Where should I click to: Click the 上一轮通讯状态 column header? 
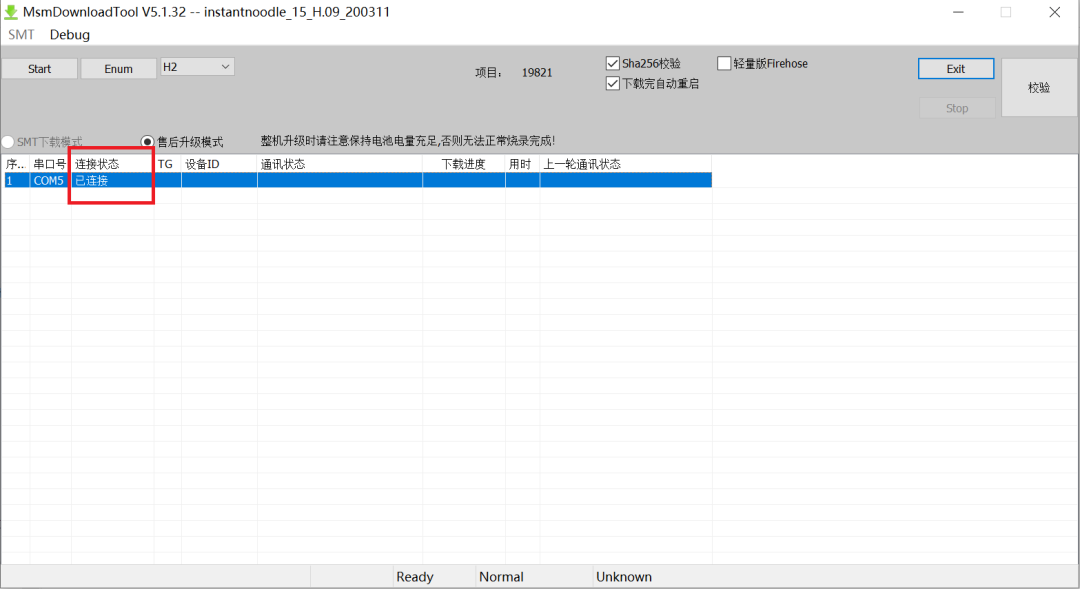point(625,164)
